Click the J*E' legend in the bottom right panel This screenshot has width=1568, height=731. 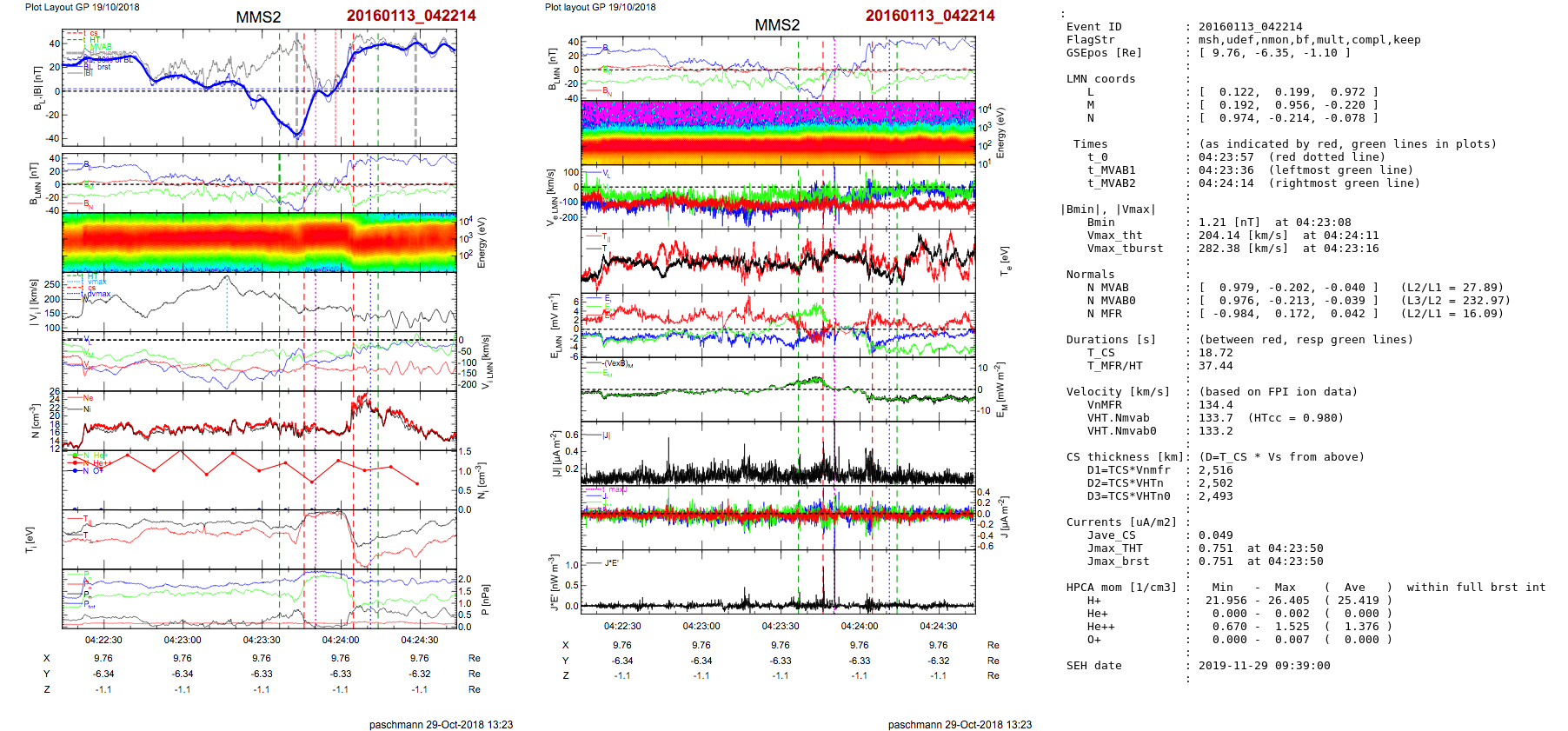coord(610,563)
